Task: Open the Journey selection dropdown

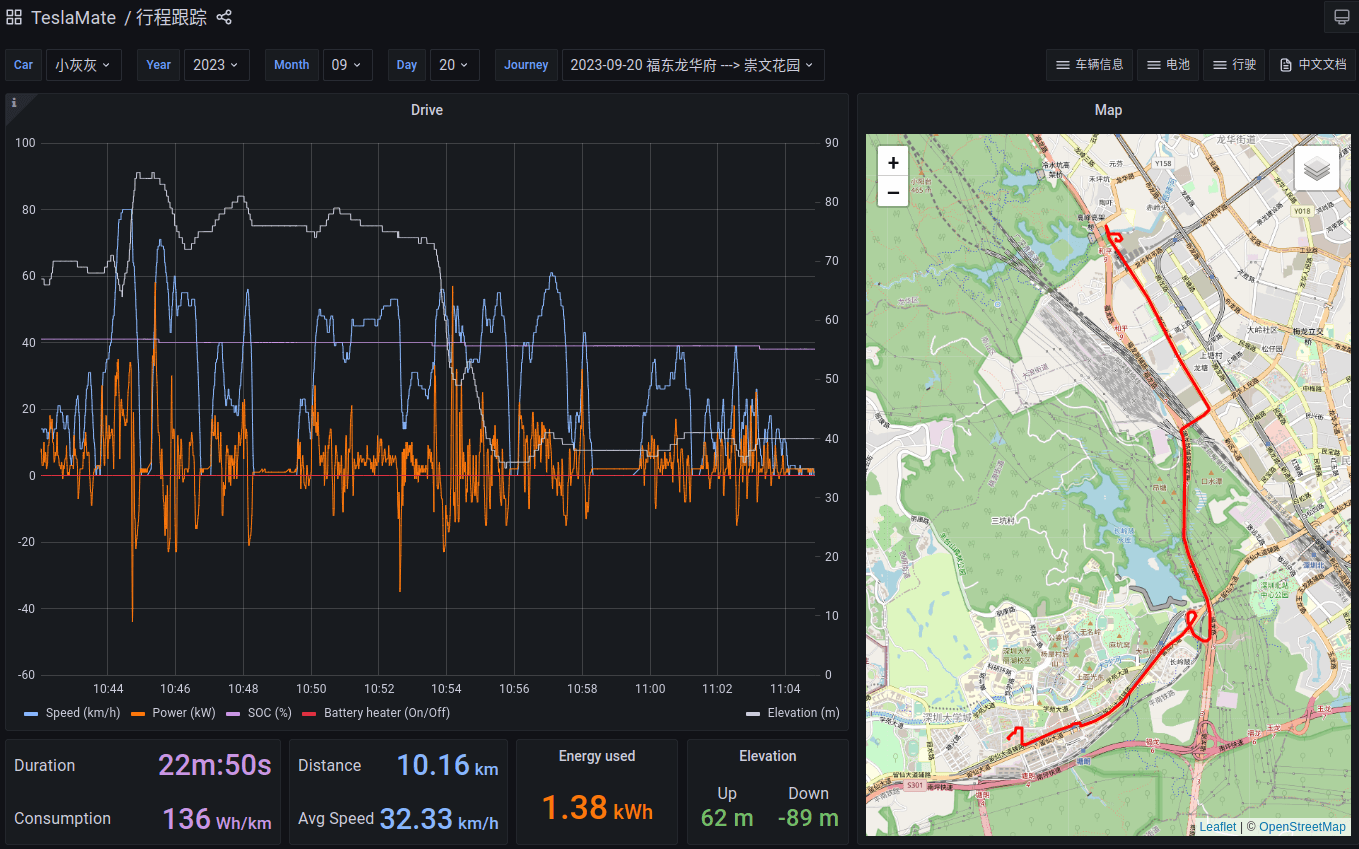Action: (x=692, y=65)
